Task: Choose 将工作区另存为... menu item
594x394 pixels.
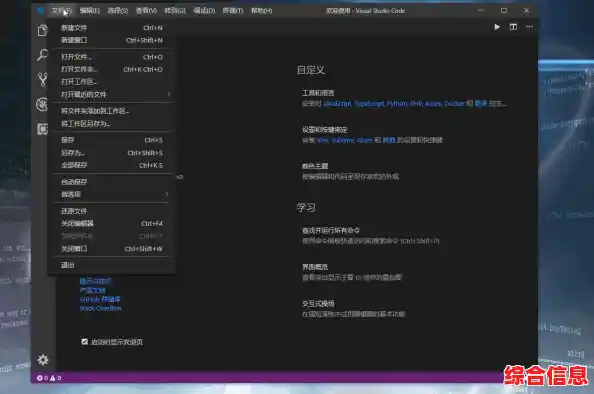Action: pyautogui.click(x=111, y=124)
